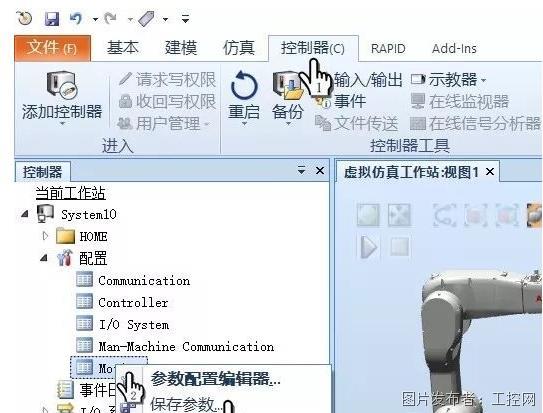
Task: Click 保存参数 in the context menu
Action: [186, 404]
